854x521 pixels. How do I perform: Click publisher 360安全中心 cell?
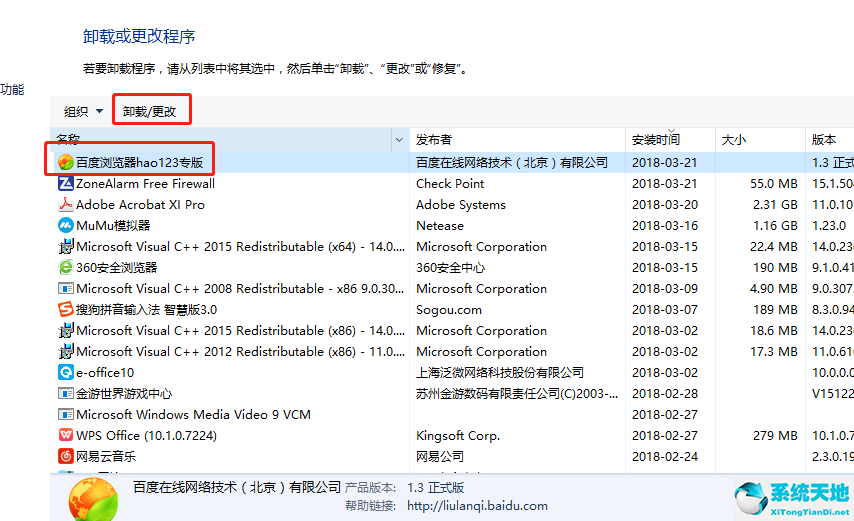[x=450, y=267]
